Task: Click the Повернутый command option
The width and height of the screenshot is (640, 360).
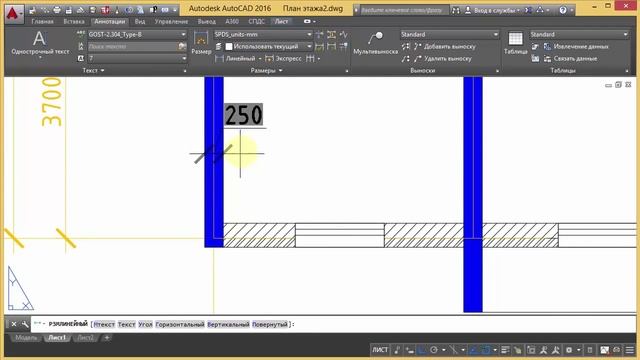Action: pyautogui.click(x=270, y=324)
